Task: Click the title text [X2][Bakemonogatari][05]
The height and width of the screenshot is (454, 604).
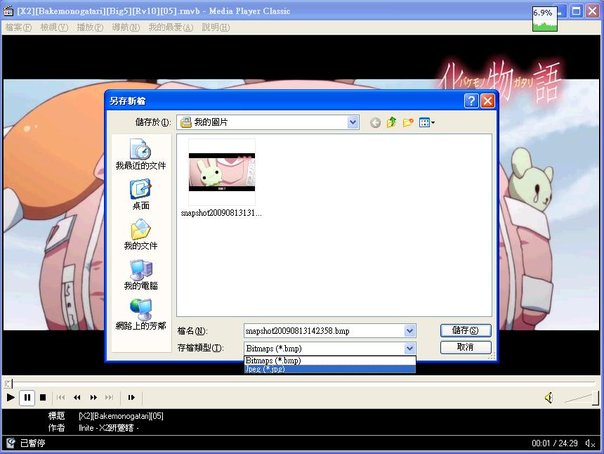Action: (x=121, y=416)
